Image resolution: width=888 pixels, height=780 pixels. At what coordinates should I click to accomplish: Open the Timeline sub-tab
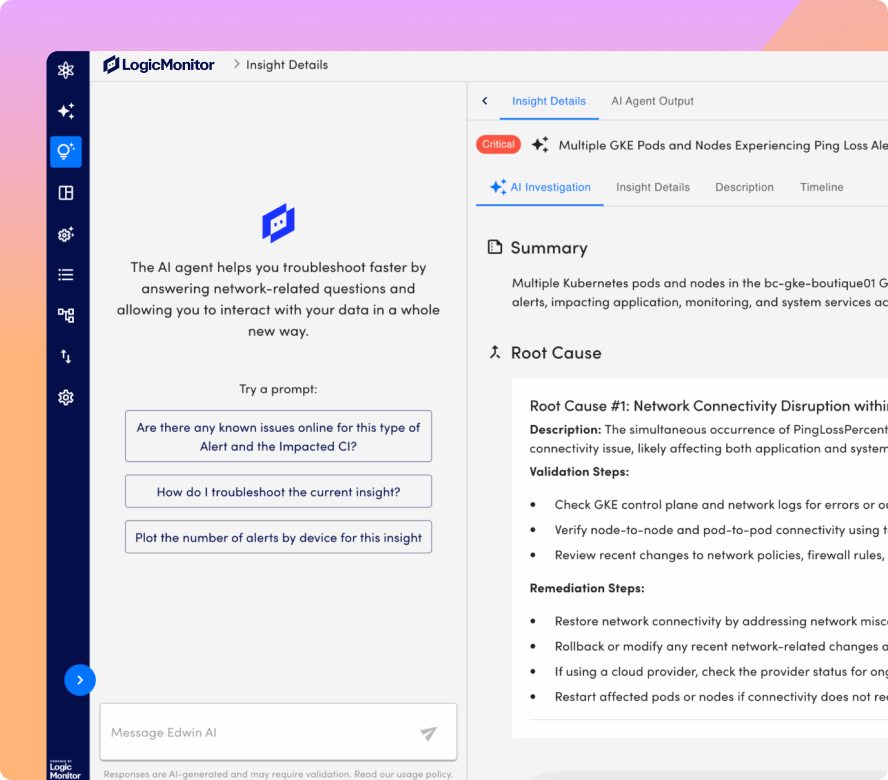[x=821, y=187]
